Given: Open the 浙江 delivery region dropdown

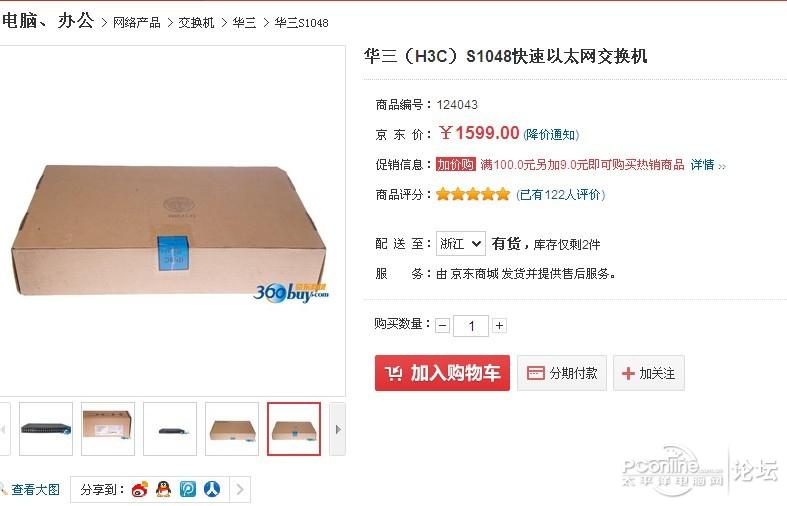Looking at the screenshot, I should click(x=461, y=244).
